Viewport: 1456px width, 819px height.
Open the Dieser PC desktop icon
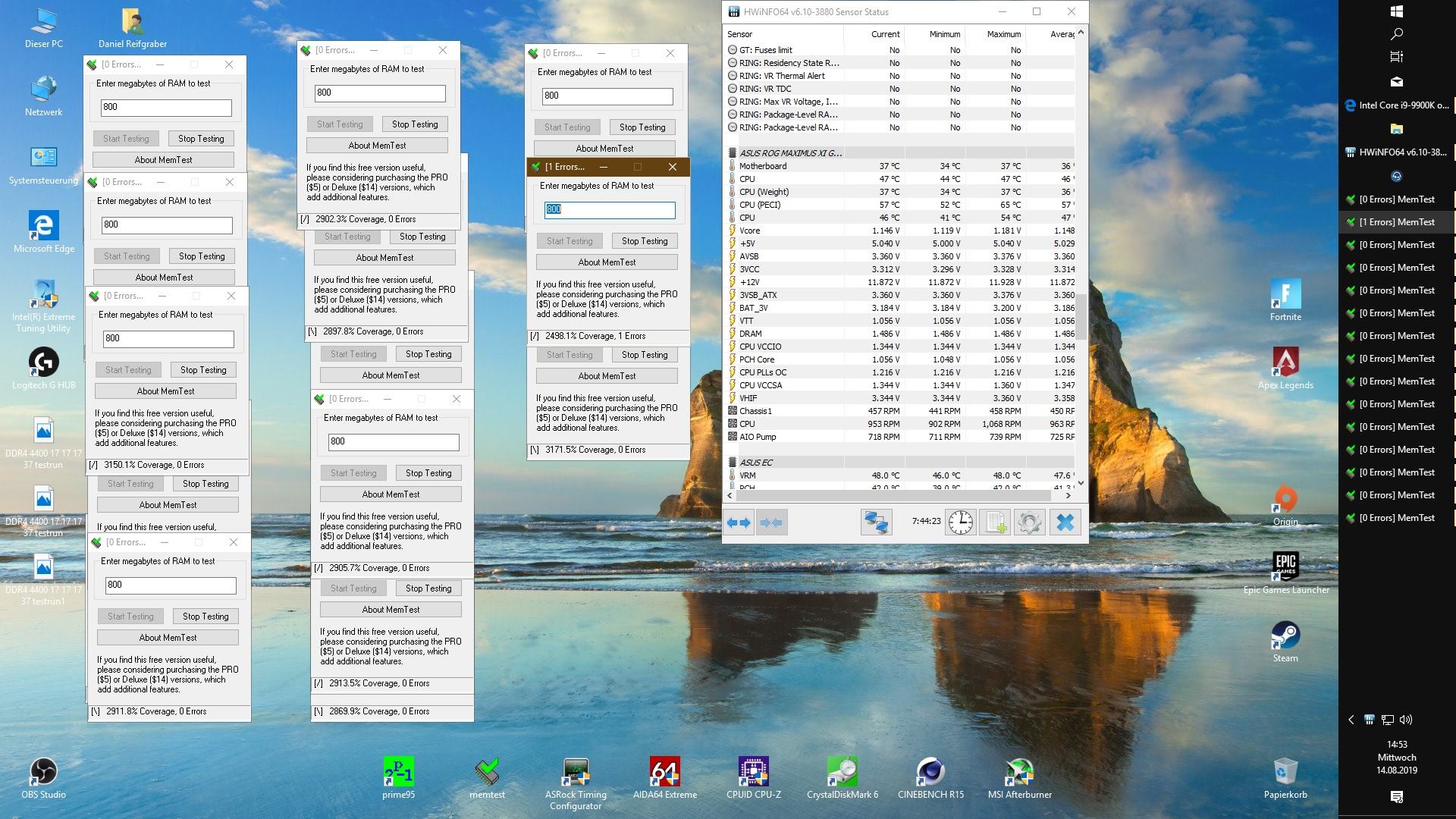(43, 29)
